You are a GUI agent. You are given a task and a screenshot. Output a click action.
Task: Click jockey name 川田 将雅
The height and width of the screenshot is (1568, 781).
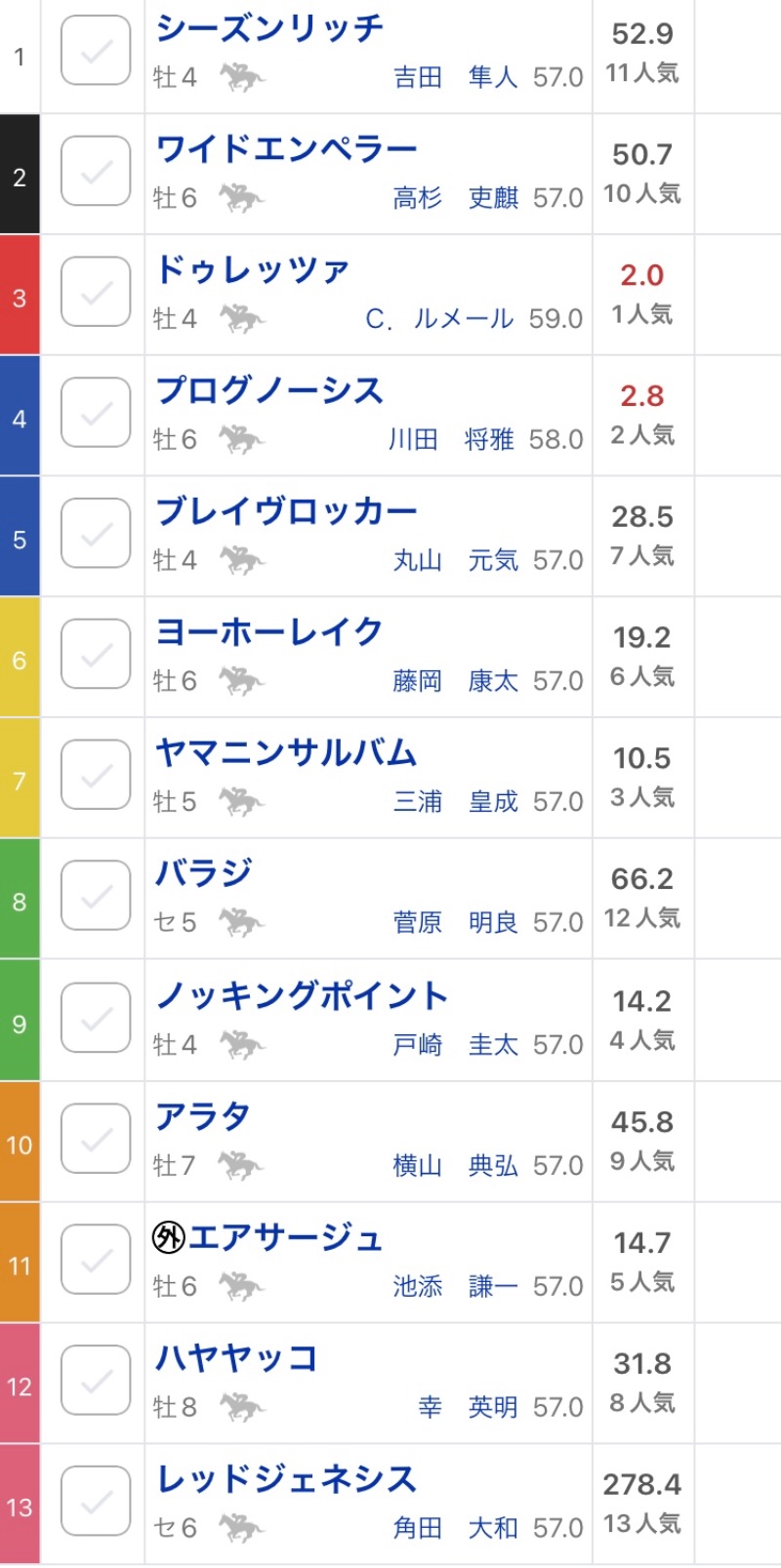451,440
